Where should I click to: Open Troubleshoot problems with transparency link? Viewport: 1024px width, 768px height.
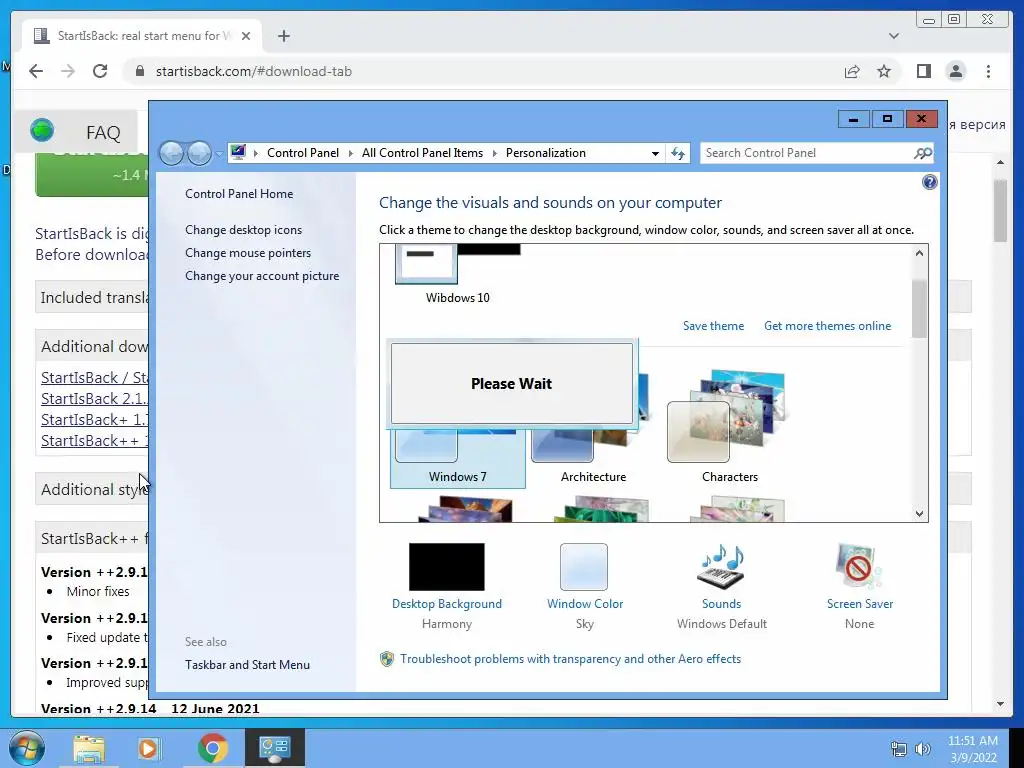(571, 659)
